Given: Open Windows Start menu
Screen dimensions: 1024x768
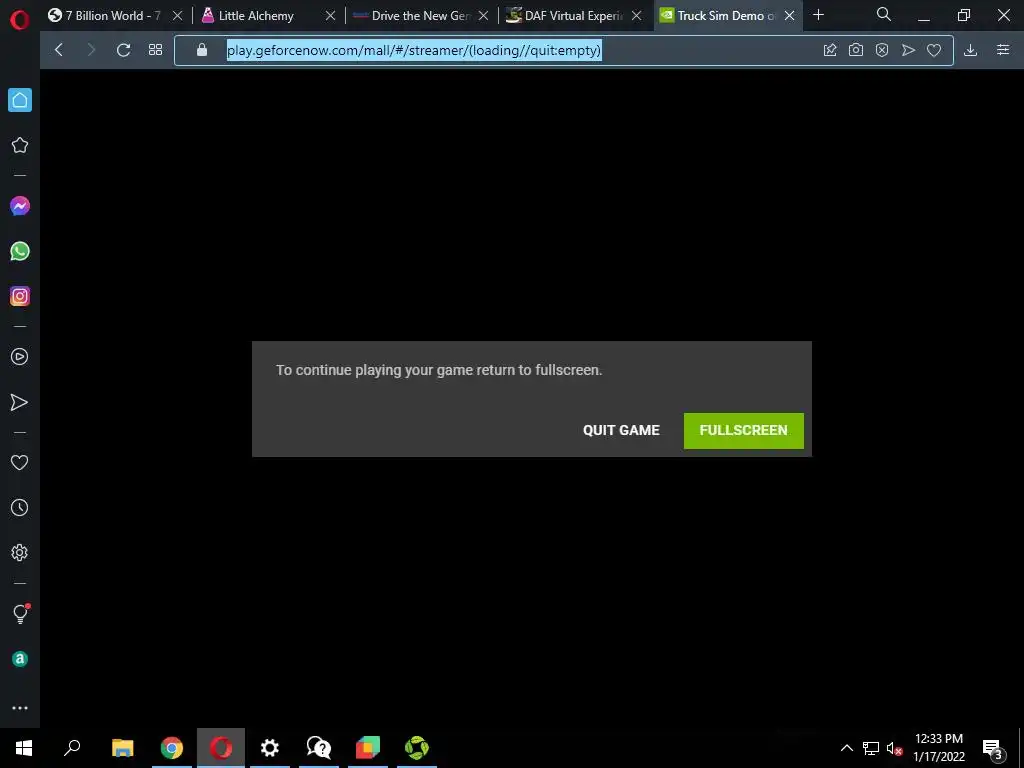Looking at the screenshot, I should (24, 748).
